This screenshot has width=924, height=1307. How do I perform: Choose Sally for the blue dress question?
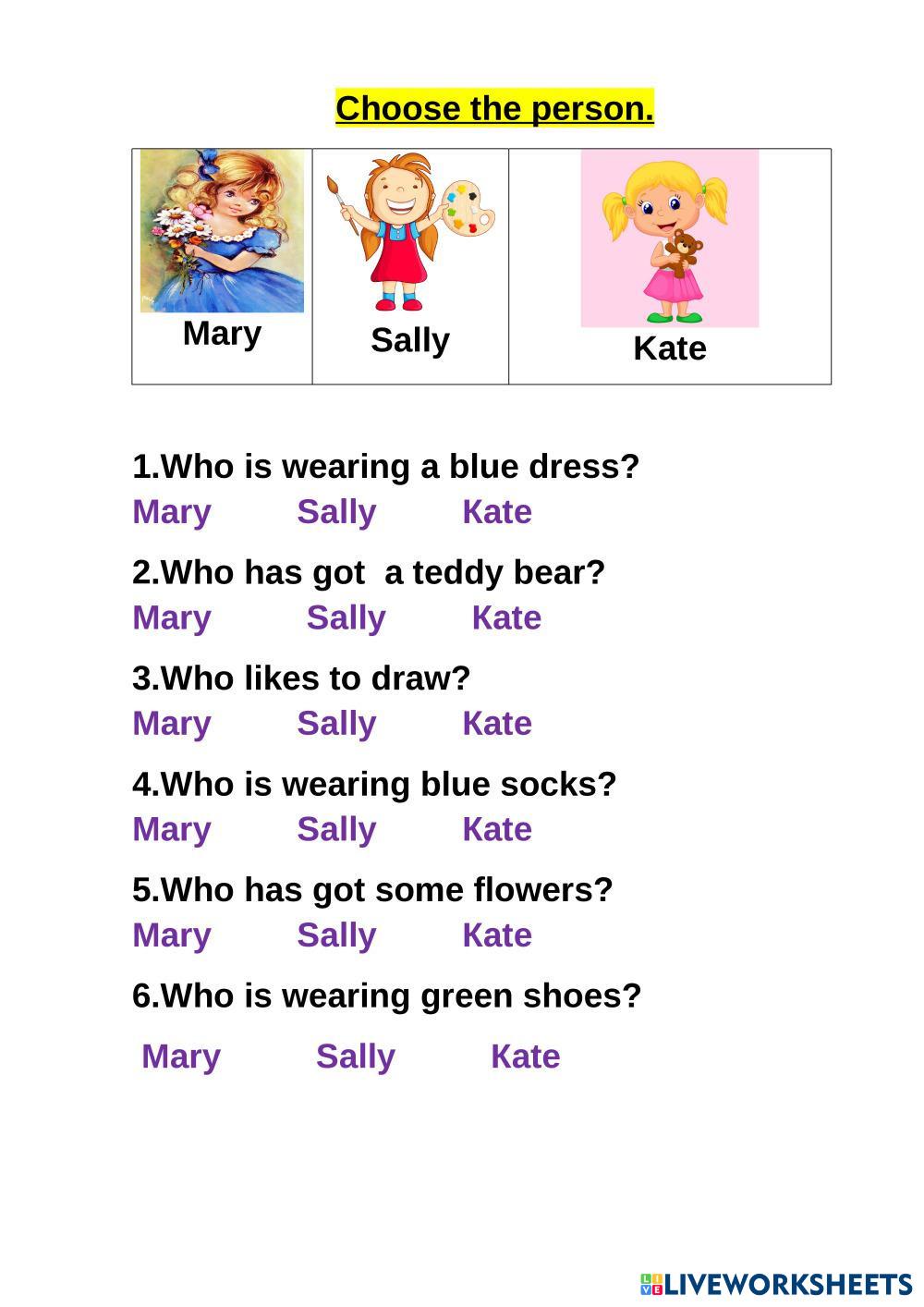click(x=336, y=512)
